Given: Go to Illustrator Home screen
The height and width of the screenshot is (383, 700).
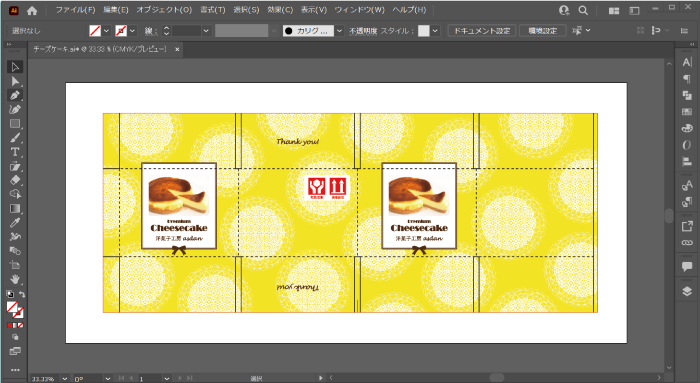Looking at the screenshot, I should point(32,10).
